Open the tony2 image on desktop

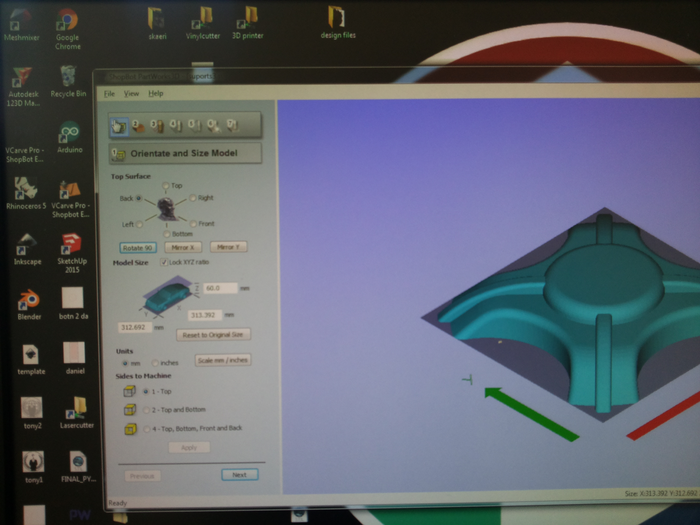[32, 412]
